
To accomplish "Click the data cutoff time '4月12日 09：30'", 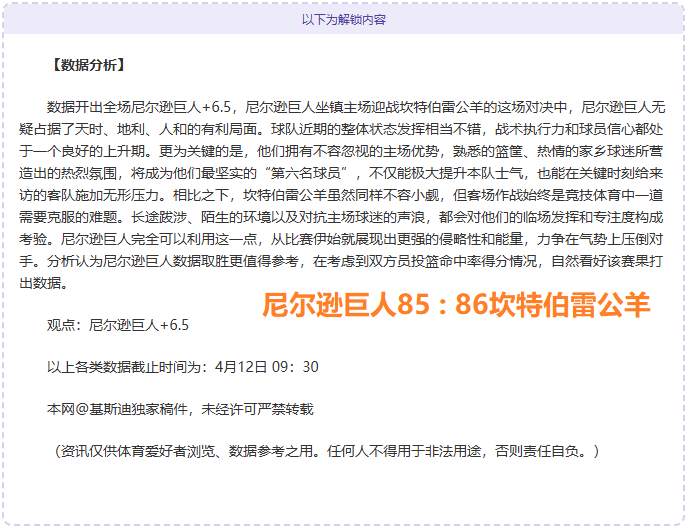I will pos(267,367).
